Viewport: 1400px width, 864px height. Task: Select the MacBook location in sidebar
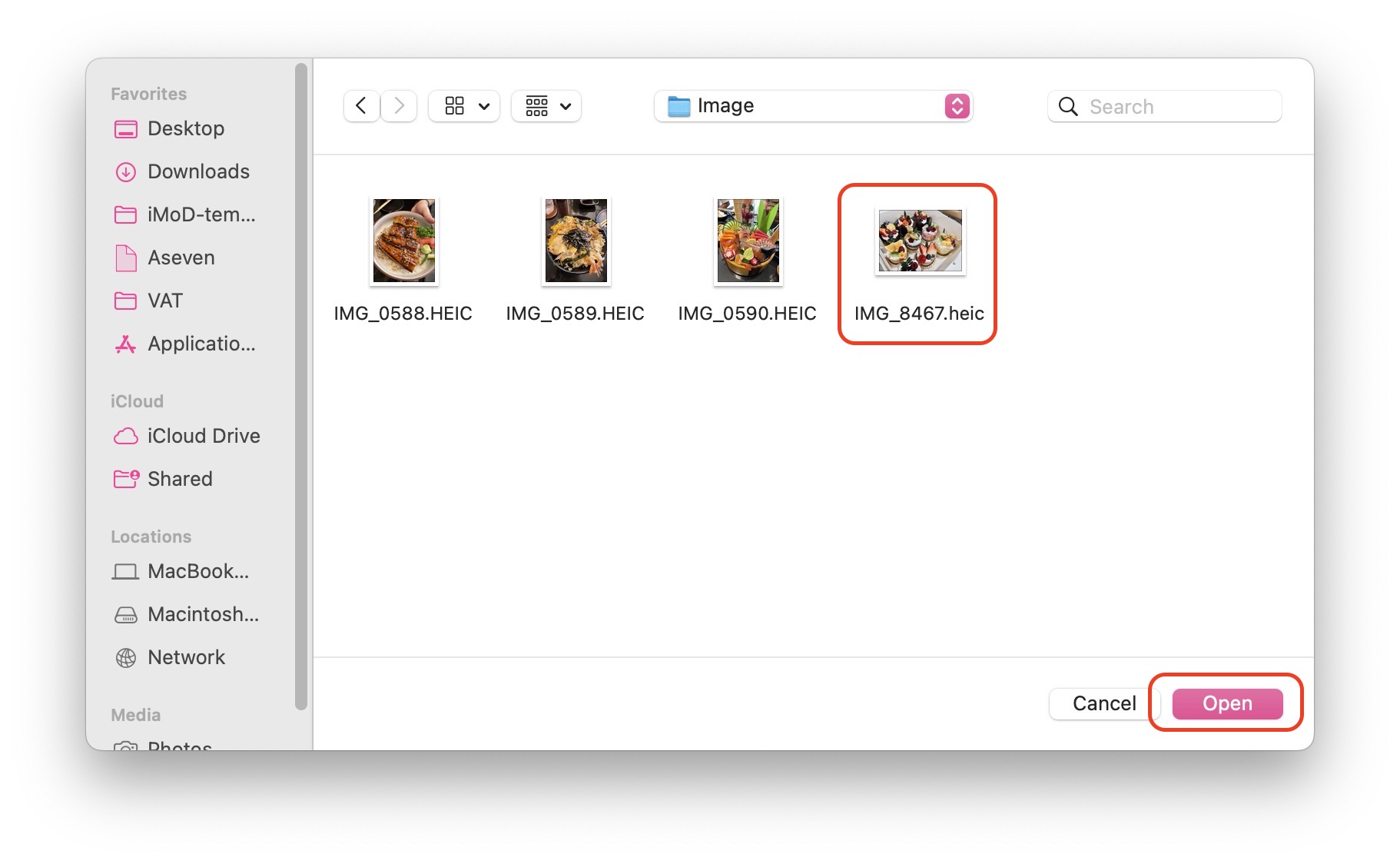tap(197, 571)
